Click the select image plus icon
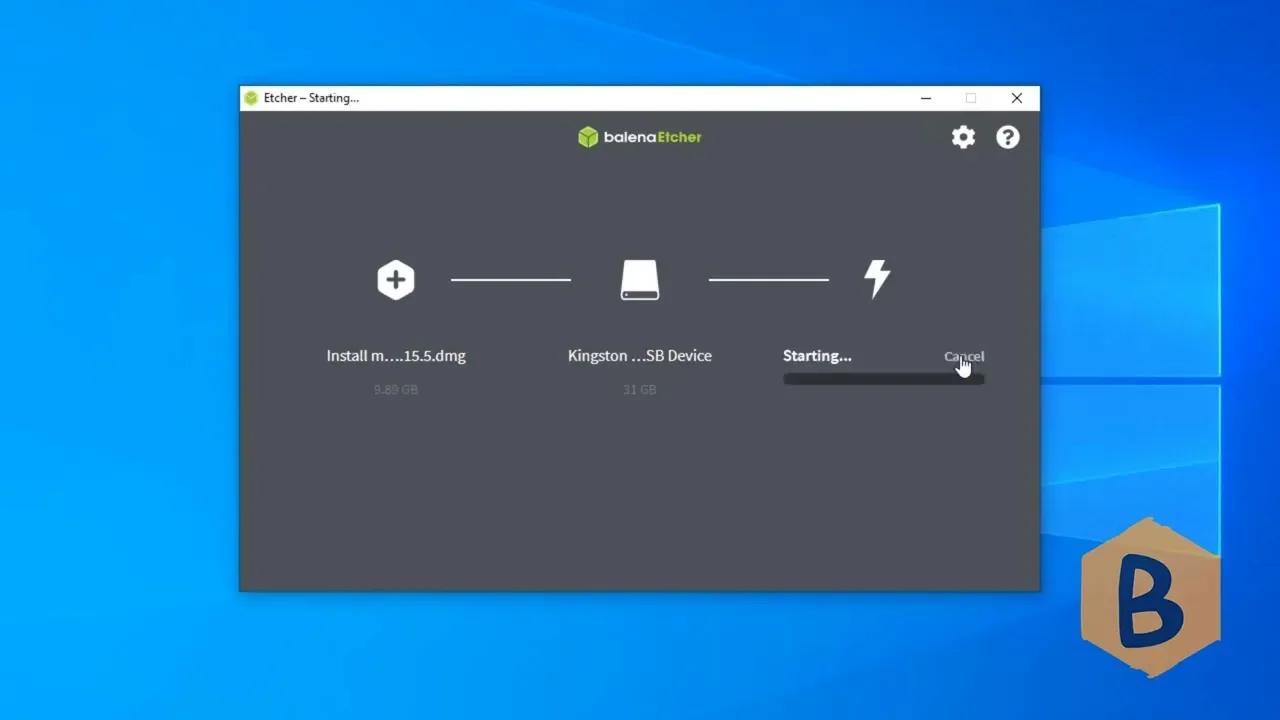 pyautogui.click(x=396, y=280)
